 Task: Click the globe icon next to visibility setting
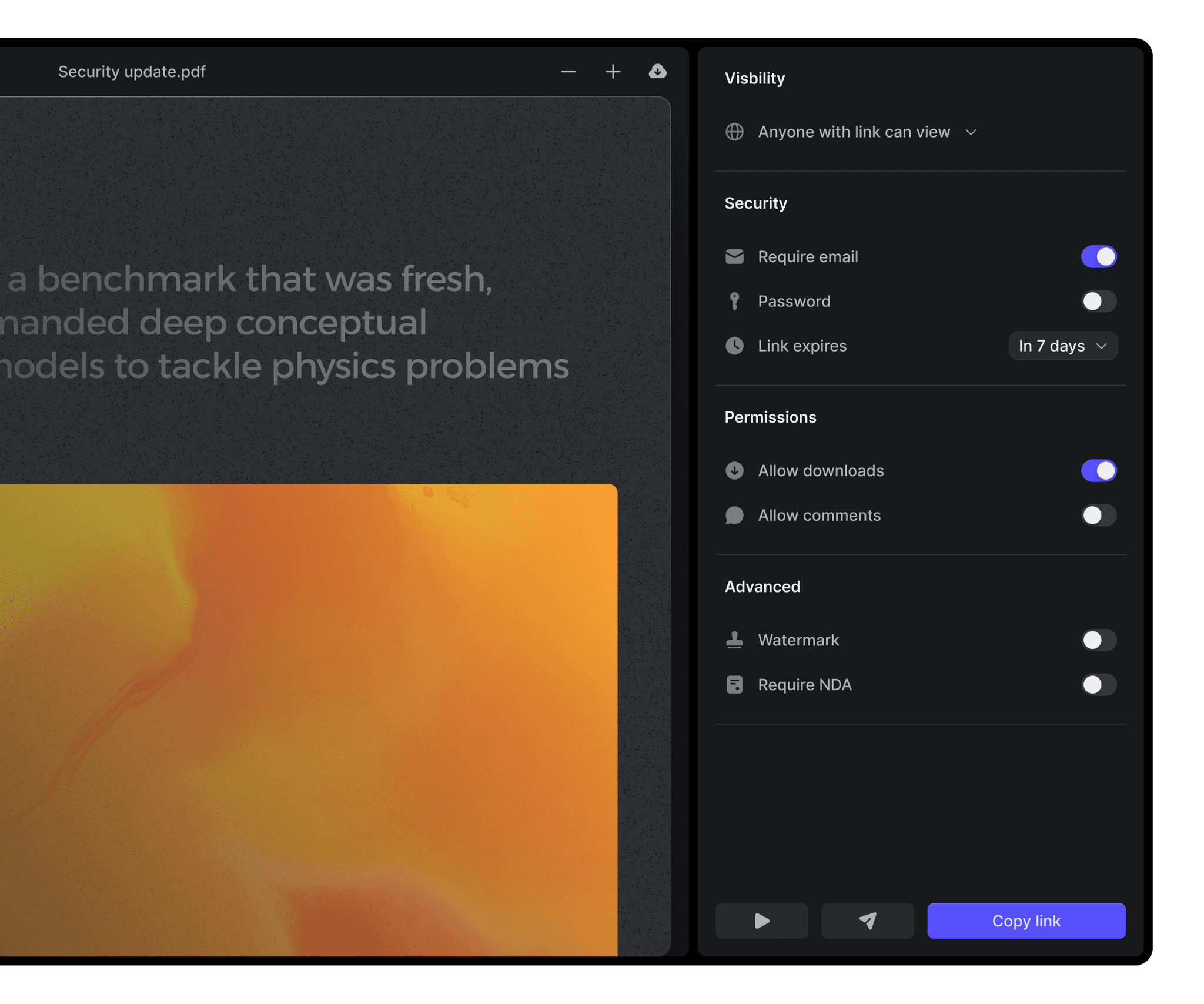(x=734, y=132)
